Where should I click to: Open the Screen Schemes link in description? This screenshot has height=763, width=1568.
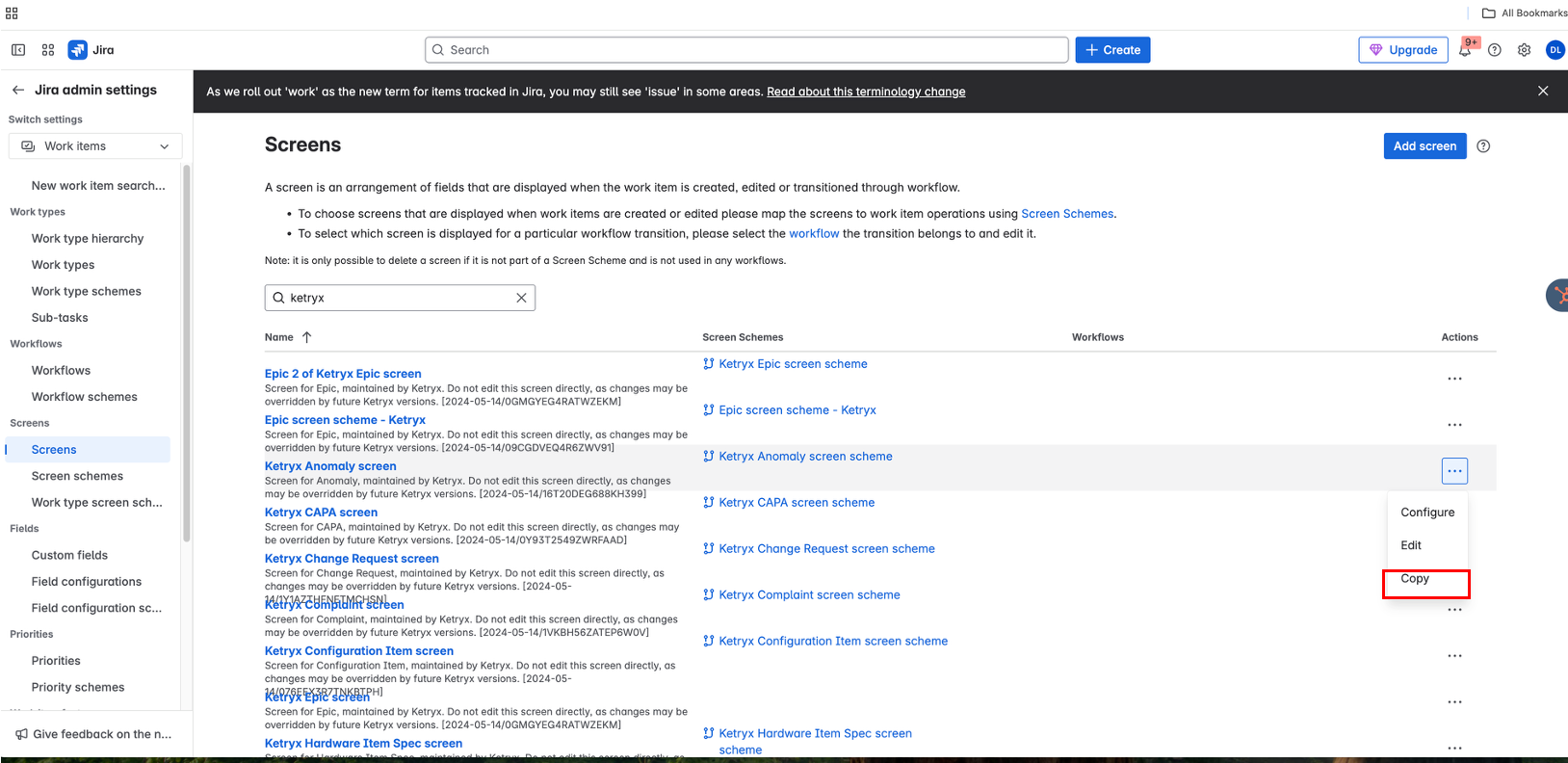coord(1067,214)
